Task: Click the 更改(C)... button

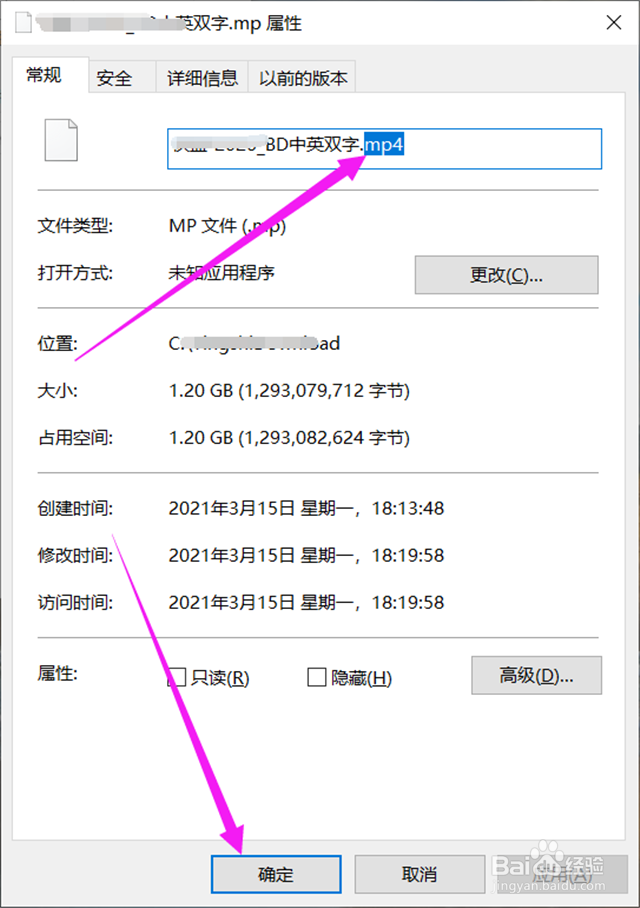Action: [506, 275]
